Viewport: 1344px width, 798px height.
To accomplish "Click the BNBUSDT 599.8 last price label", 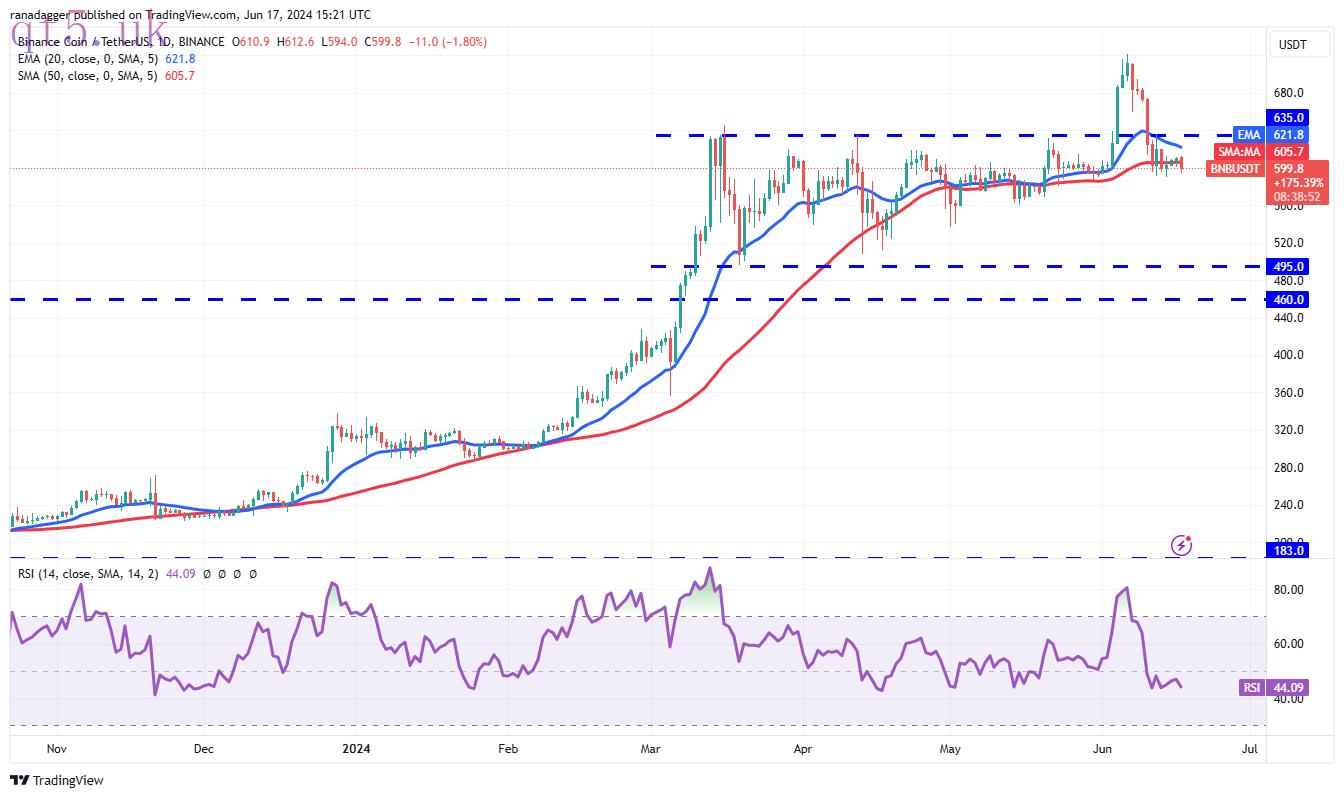I will 1255,168.
